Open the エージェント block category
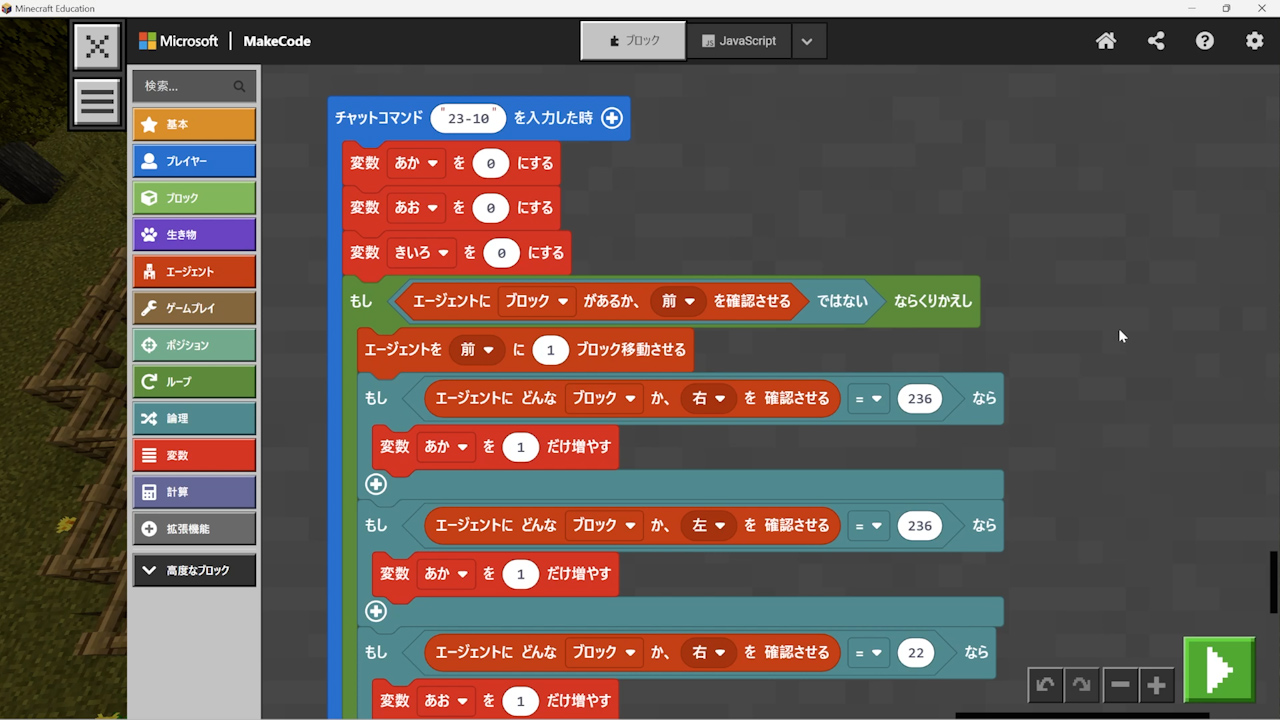Screen dimensions: 1280x720 (x=194, y=272)
